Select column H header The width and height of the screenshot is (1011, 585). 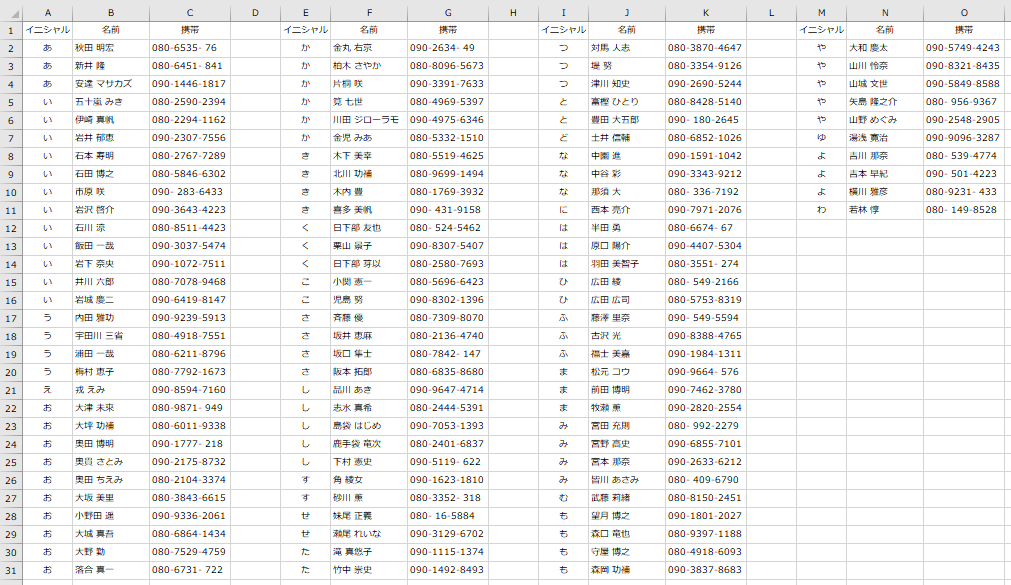pyautogui.click(x=513, y=13)
